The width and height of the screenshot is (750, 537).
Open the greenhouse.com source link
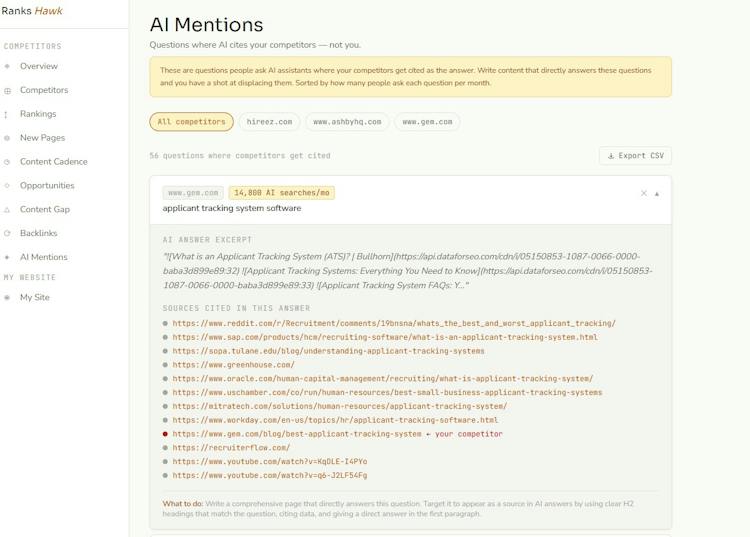(233, 365)
